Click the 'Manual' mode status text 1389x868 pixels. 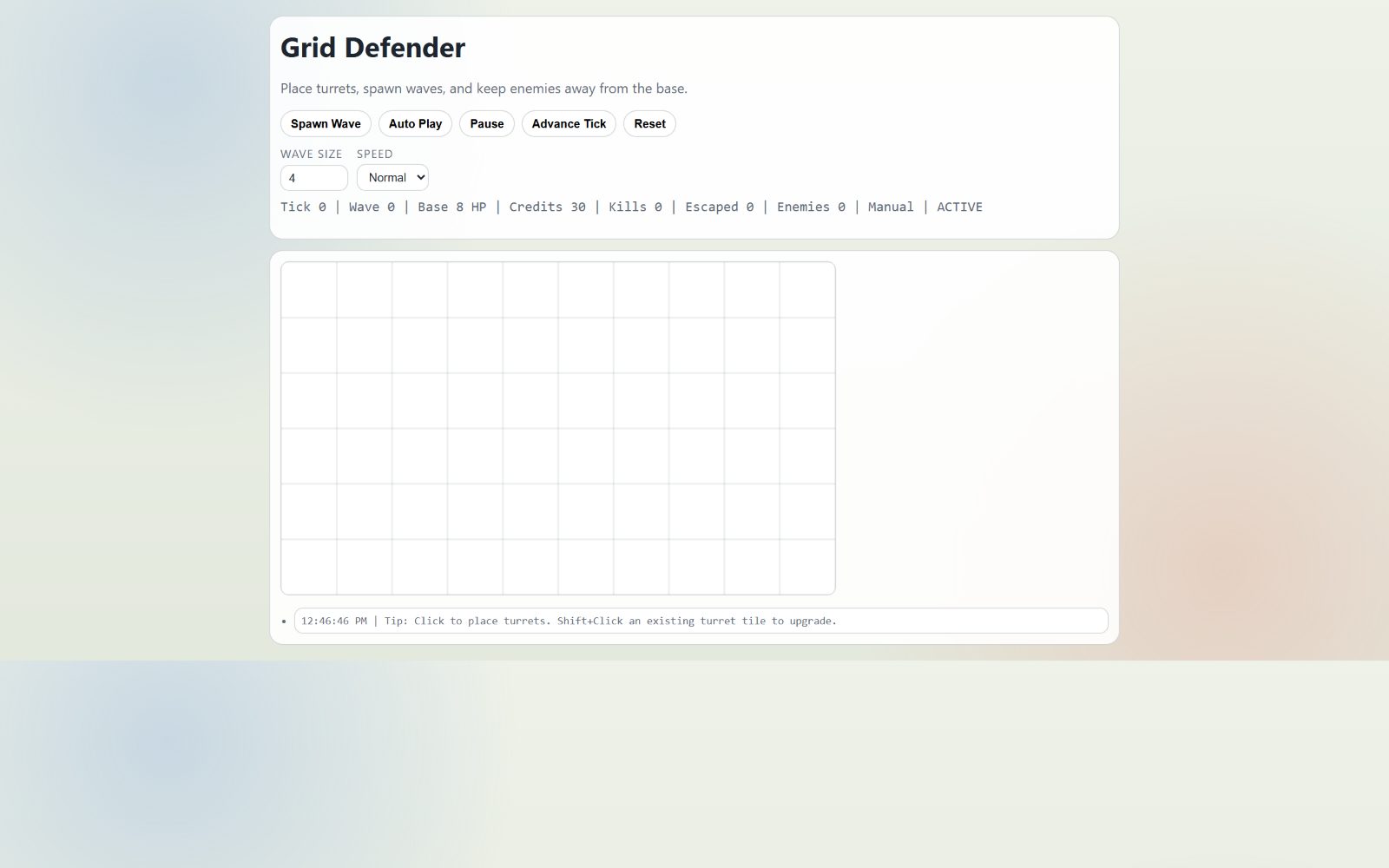[891, 207]
